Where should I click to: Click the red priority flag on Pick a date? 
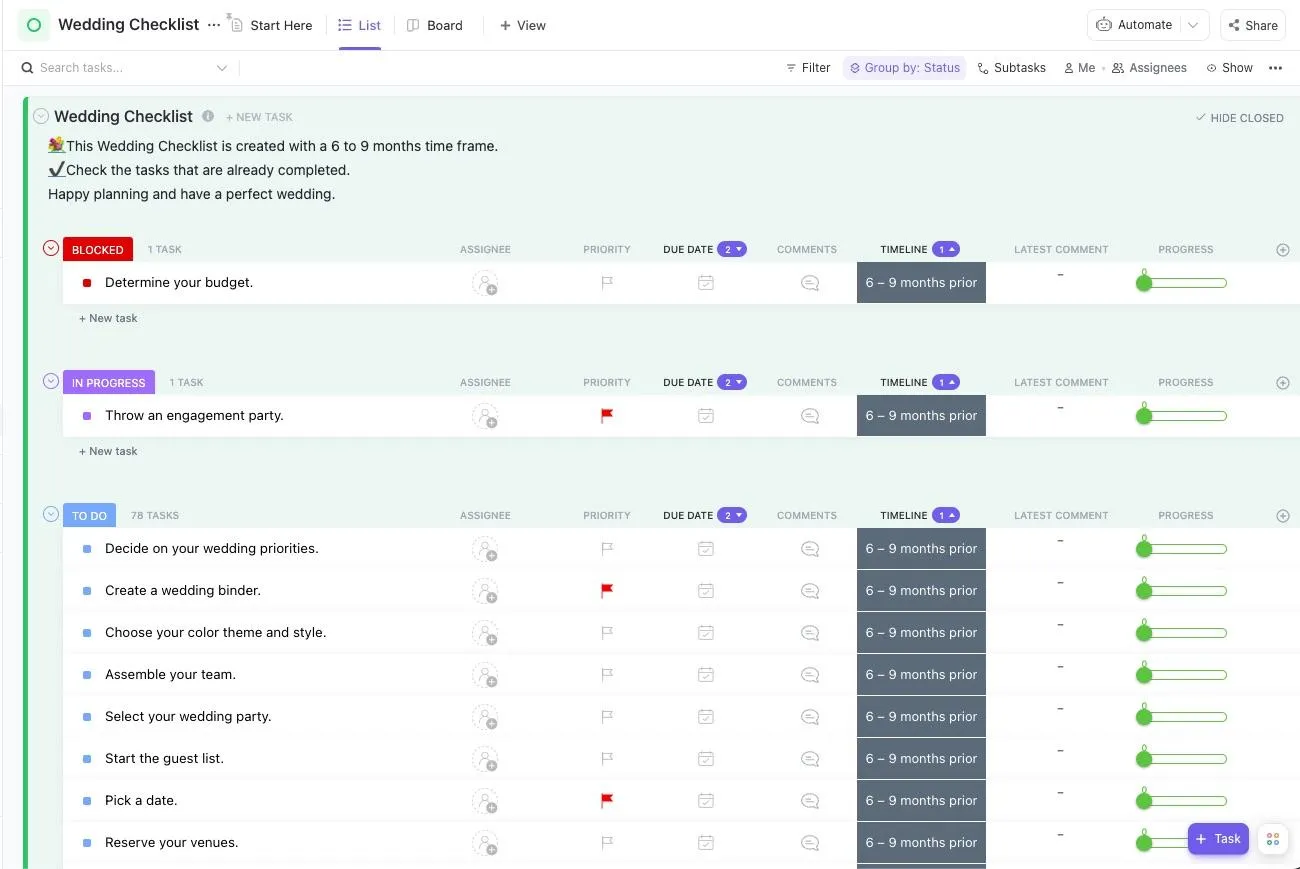tap(607, 801)
